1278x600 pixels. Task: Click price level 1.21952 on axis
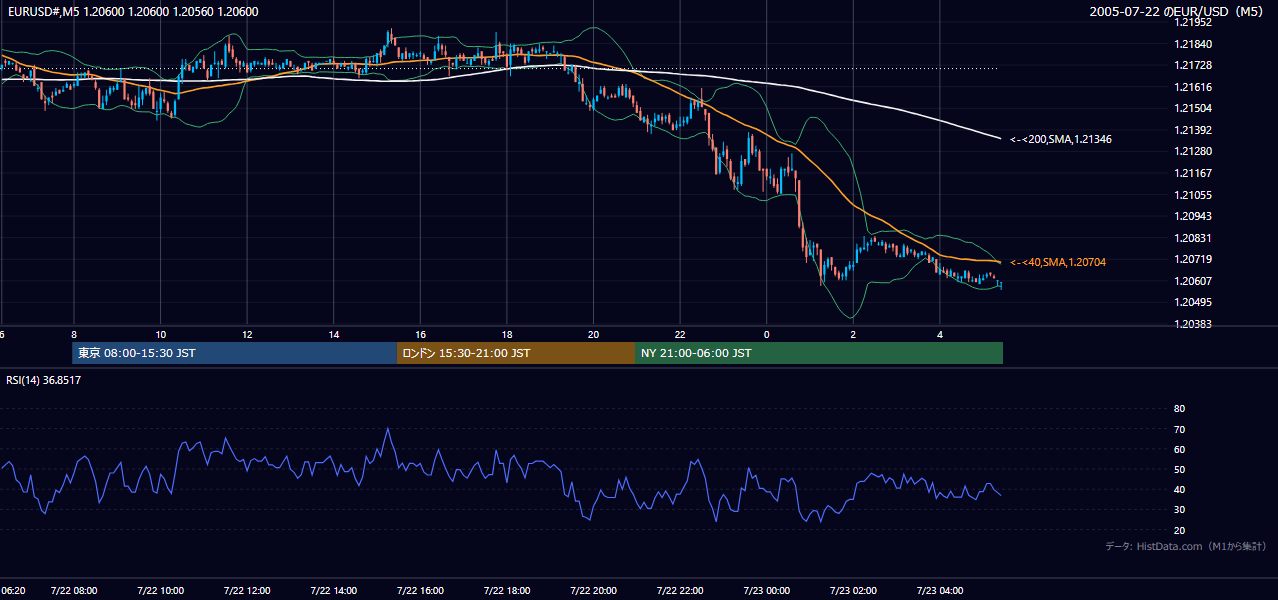pyautogui.click(x=1192, y=22)
